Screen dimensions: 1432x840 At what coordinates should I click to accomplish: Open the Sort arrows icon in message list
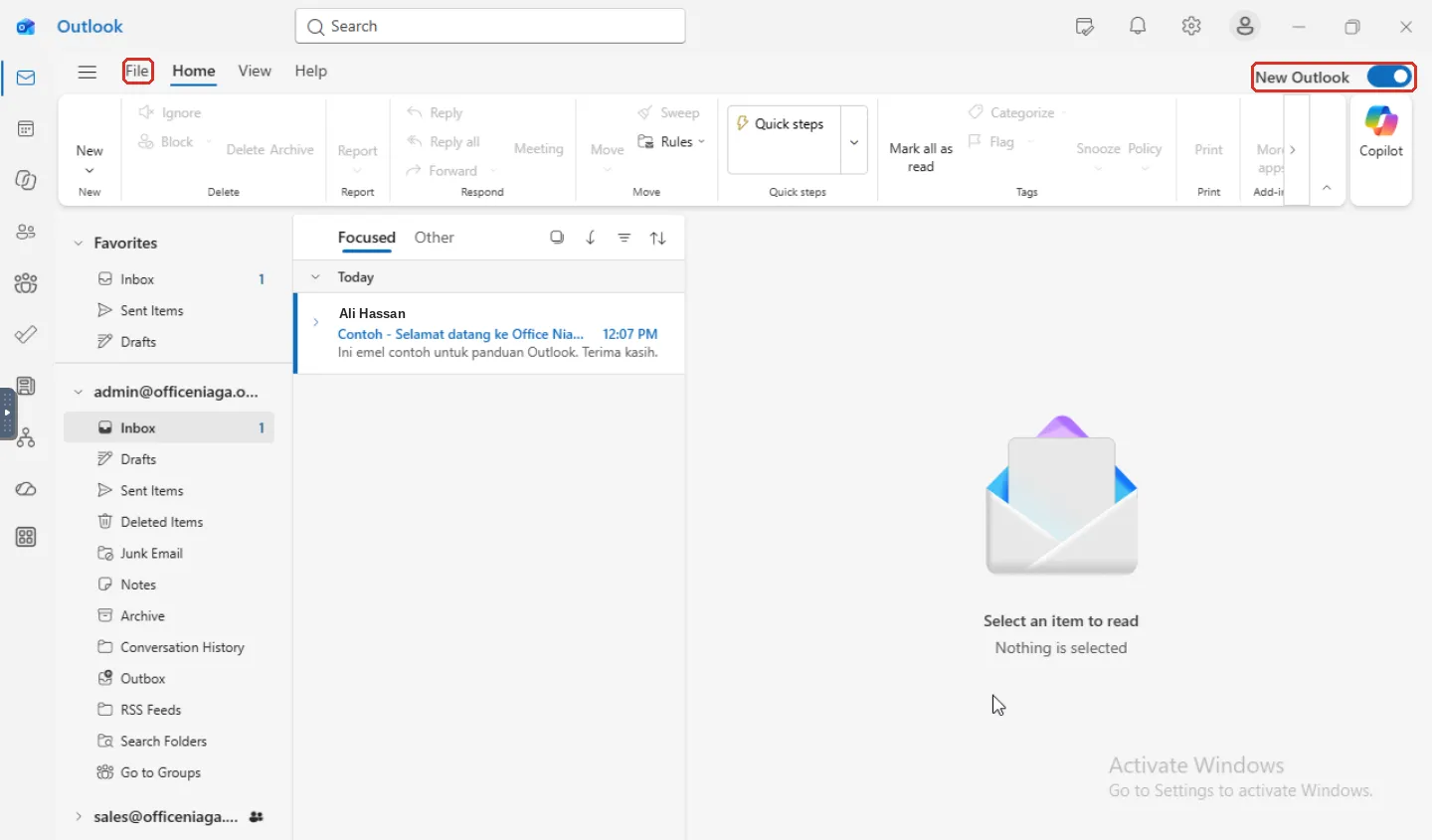click(658, 238)
